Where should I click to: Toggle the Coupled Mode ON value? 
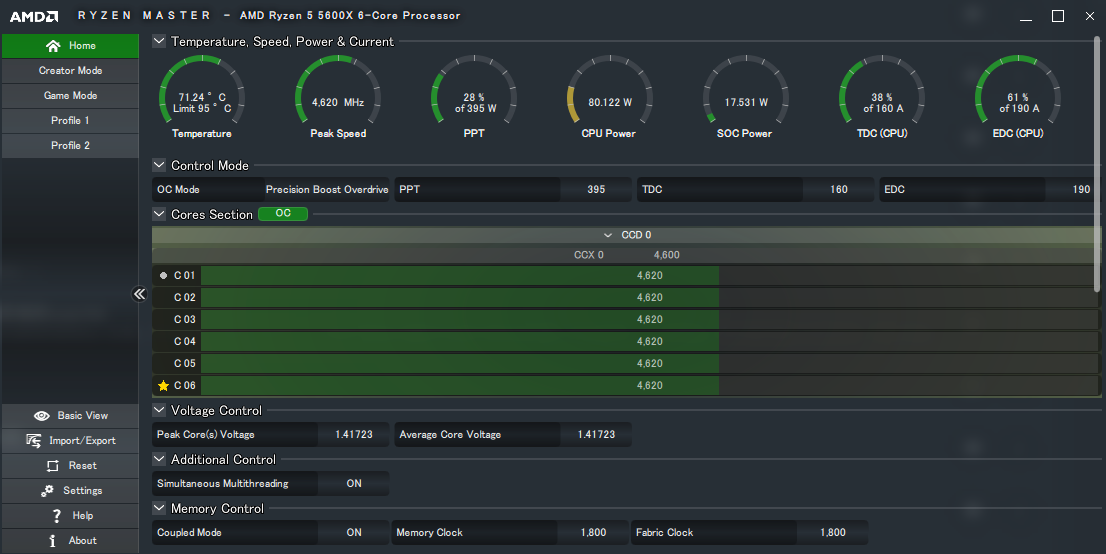tap(353, 533)
